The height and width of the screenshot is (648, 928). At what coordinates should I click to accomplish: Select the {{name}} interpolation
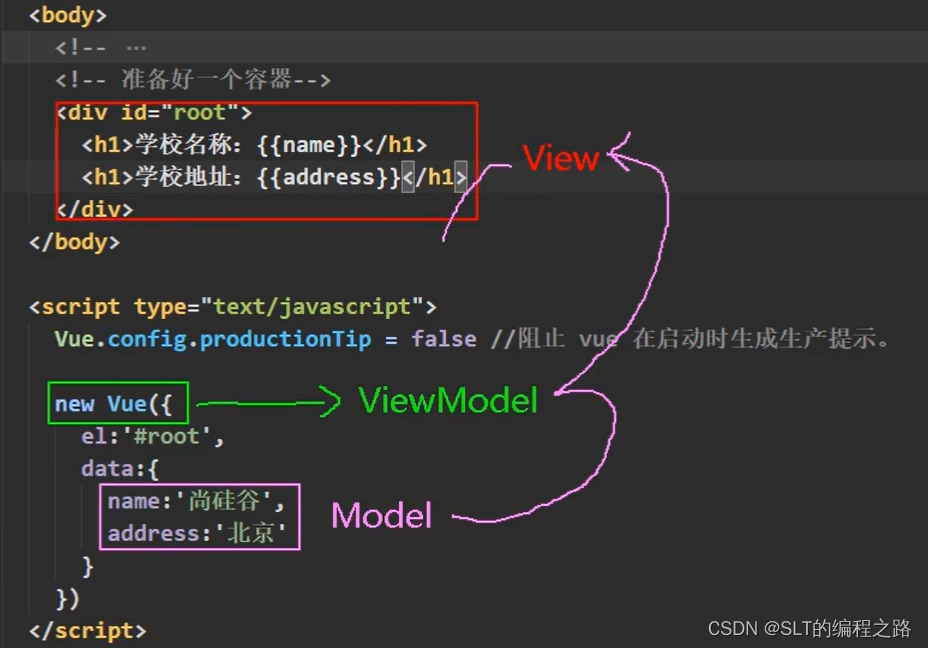coord(309,144)
